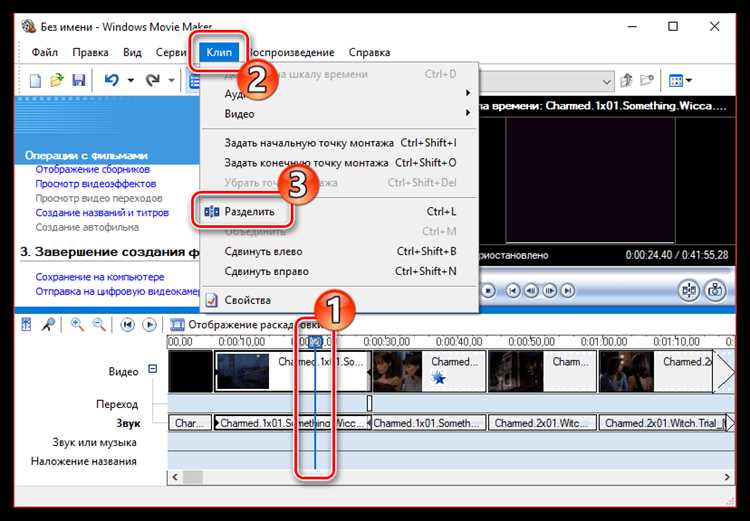Click the highlighted Клип menu
The height and width of the screenshot is (521, 750).
click(219, 52)
